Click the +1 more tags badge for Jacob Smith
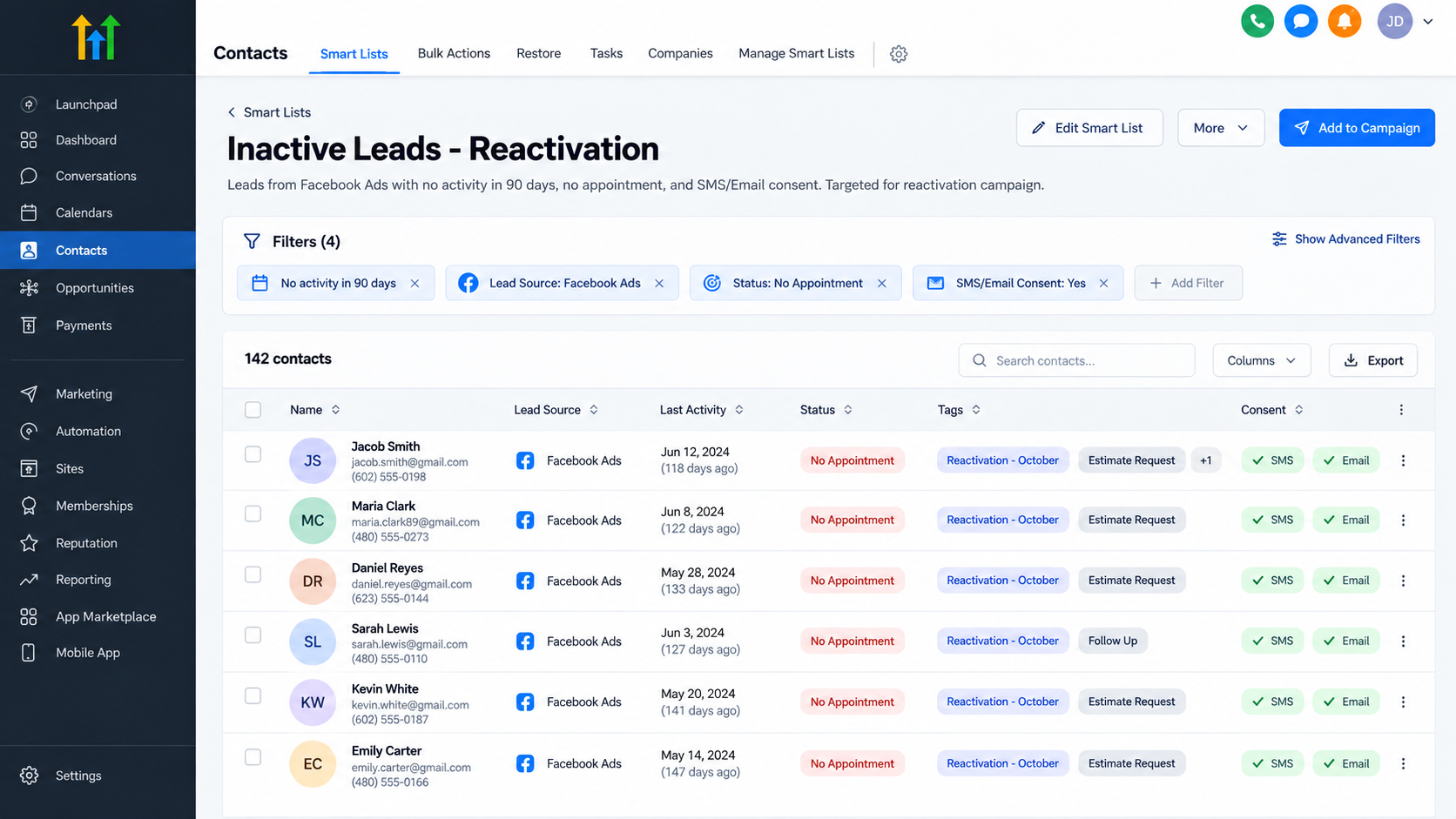1456x819 pixels. (x=1205, y=460)
